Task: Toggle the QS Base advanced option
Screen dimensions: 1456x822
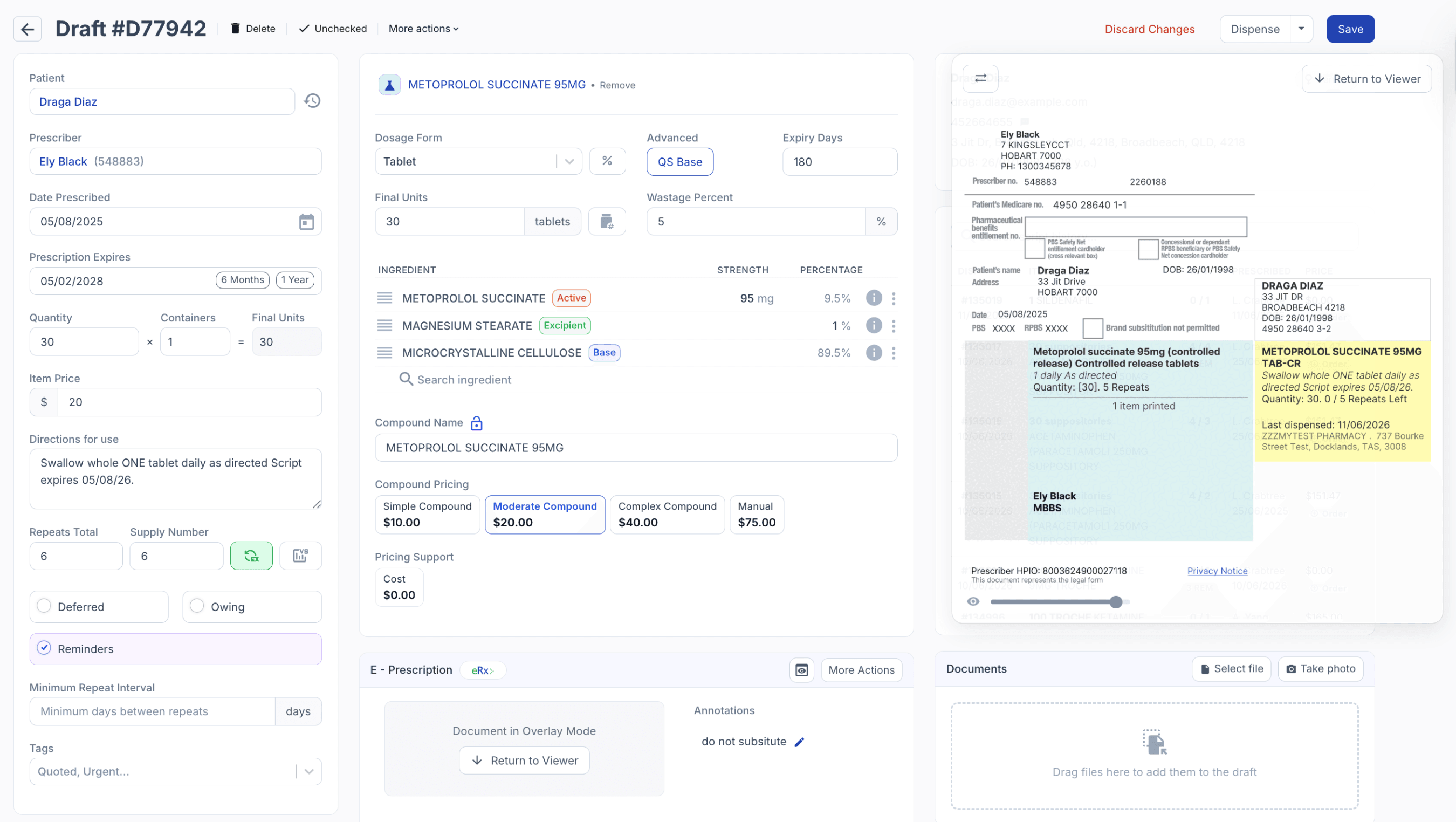Action: click(x=680, y=162)
